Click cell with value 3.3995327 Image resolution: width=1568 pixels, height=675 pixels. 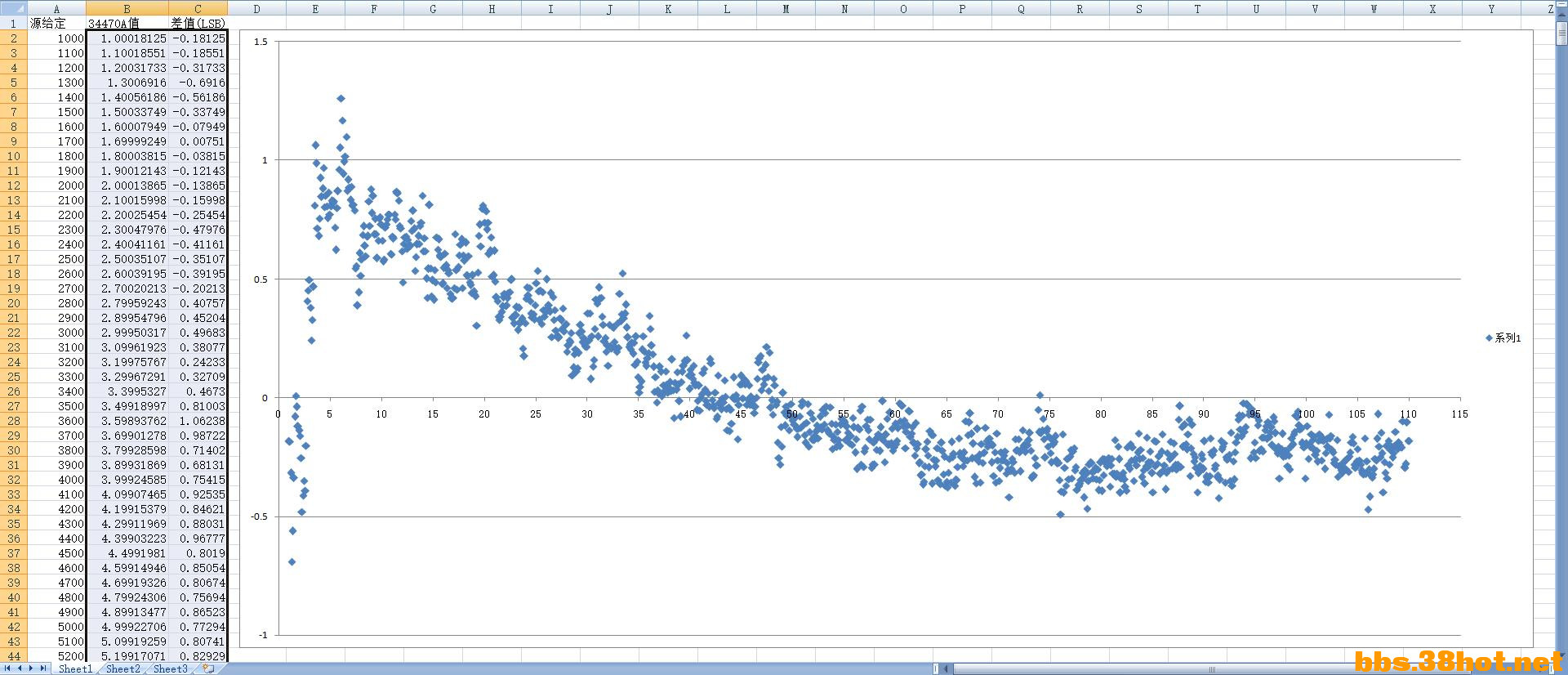pos(127,391)
